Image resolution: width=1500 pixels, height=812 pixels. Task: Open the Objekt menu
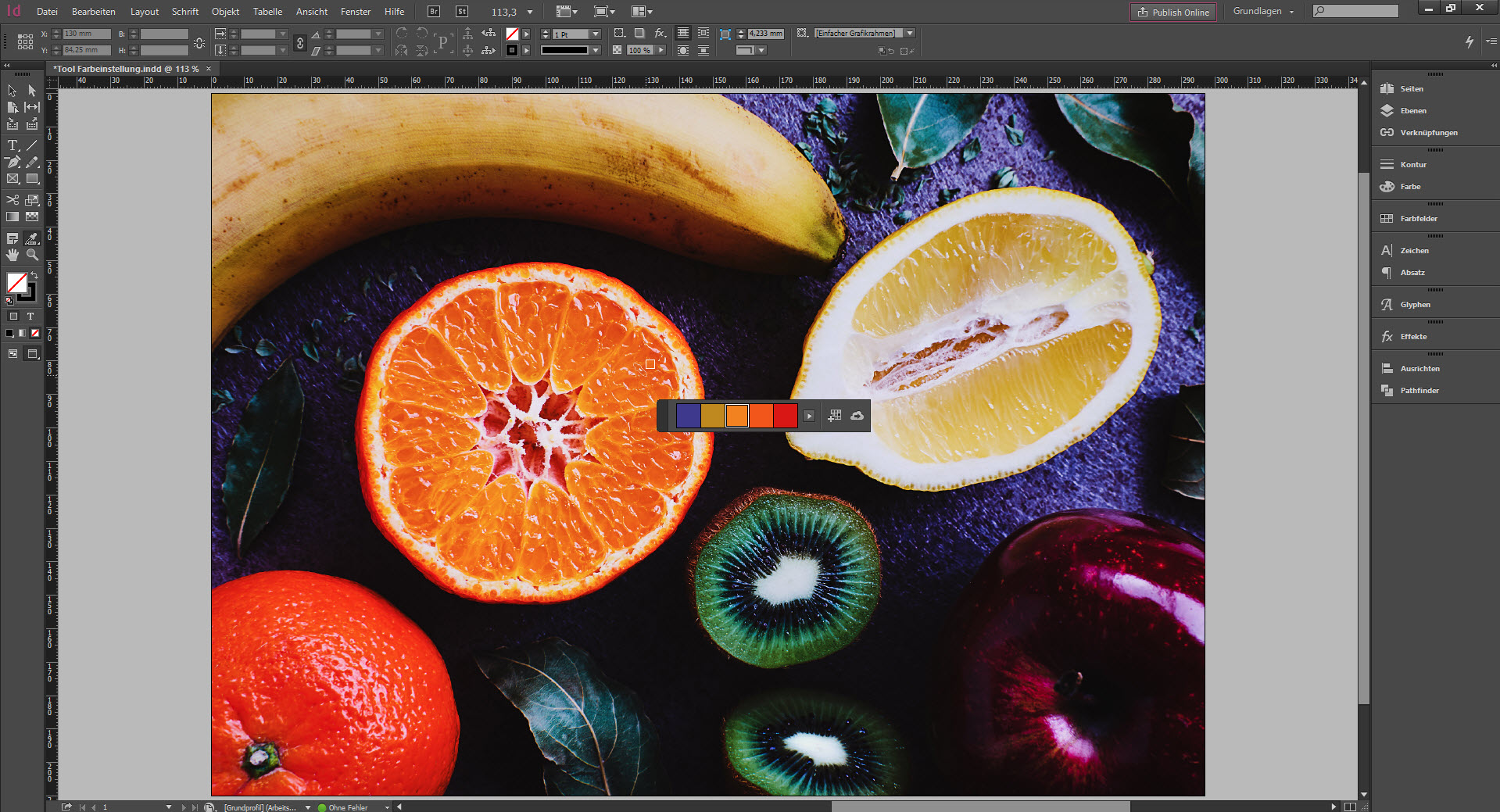(225, 12)
